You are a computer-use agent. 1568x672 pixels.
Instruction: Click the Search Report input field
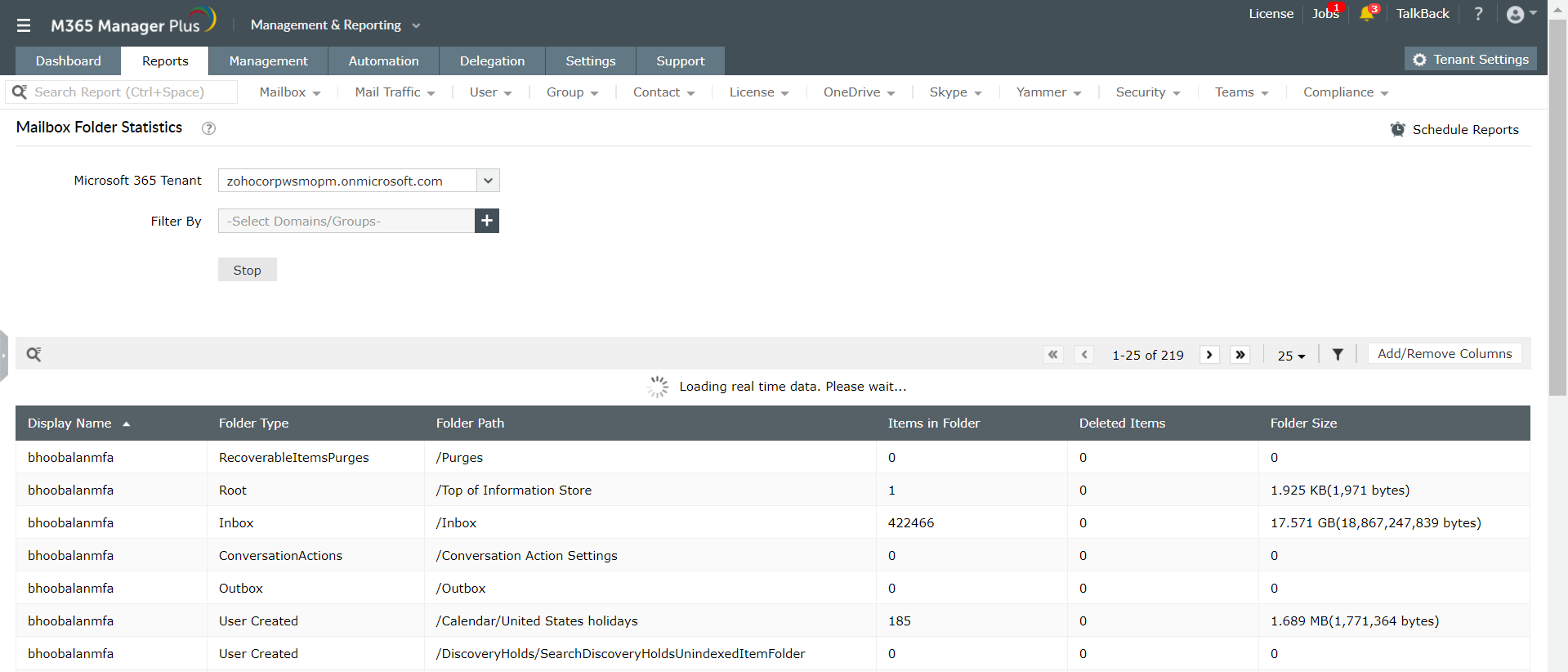point(131,92)
